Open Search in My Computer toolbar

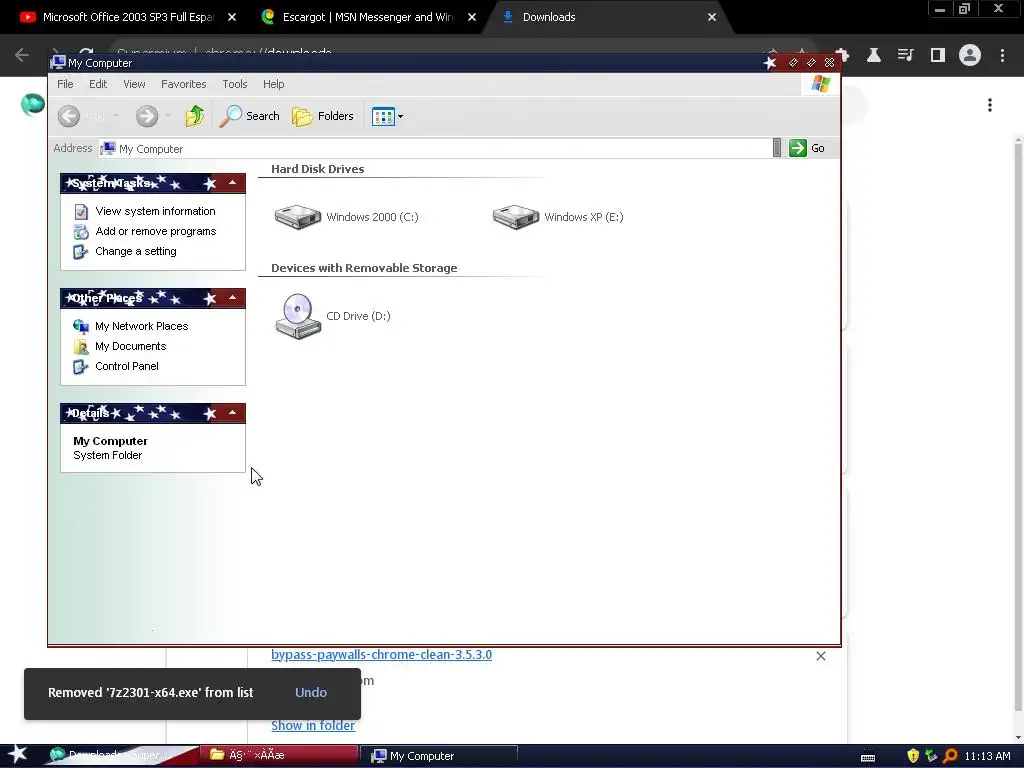pyautogui.click(x=249, y=116)
